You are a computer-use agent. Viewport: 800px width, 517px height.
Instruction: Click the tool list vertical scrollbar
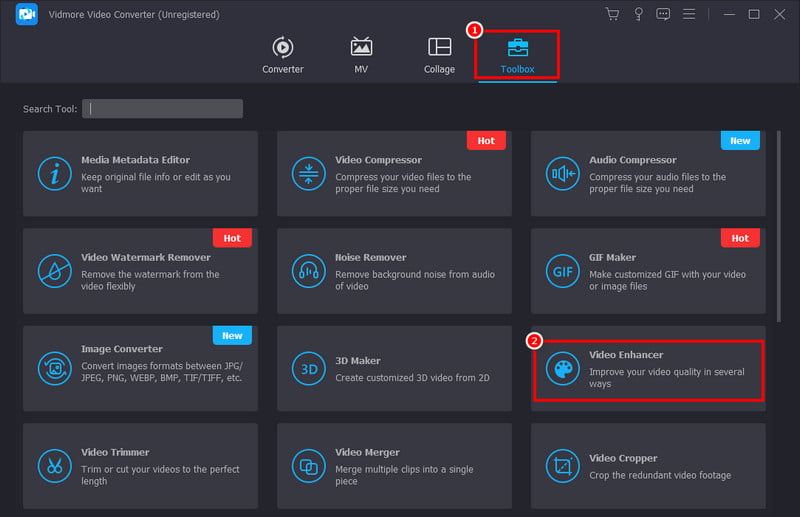[x=779, y=226]
